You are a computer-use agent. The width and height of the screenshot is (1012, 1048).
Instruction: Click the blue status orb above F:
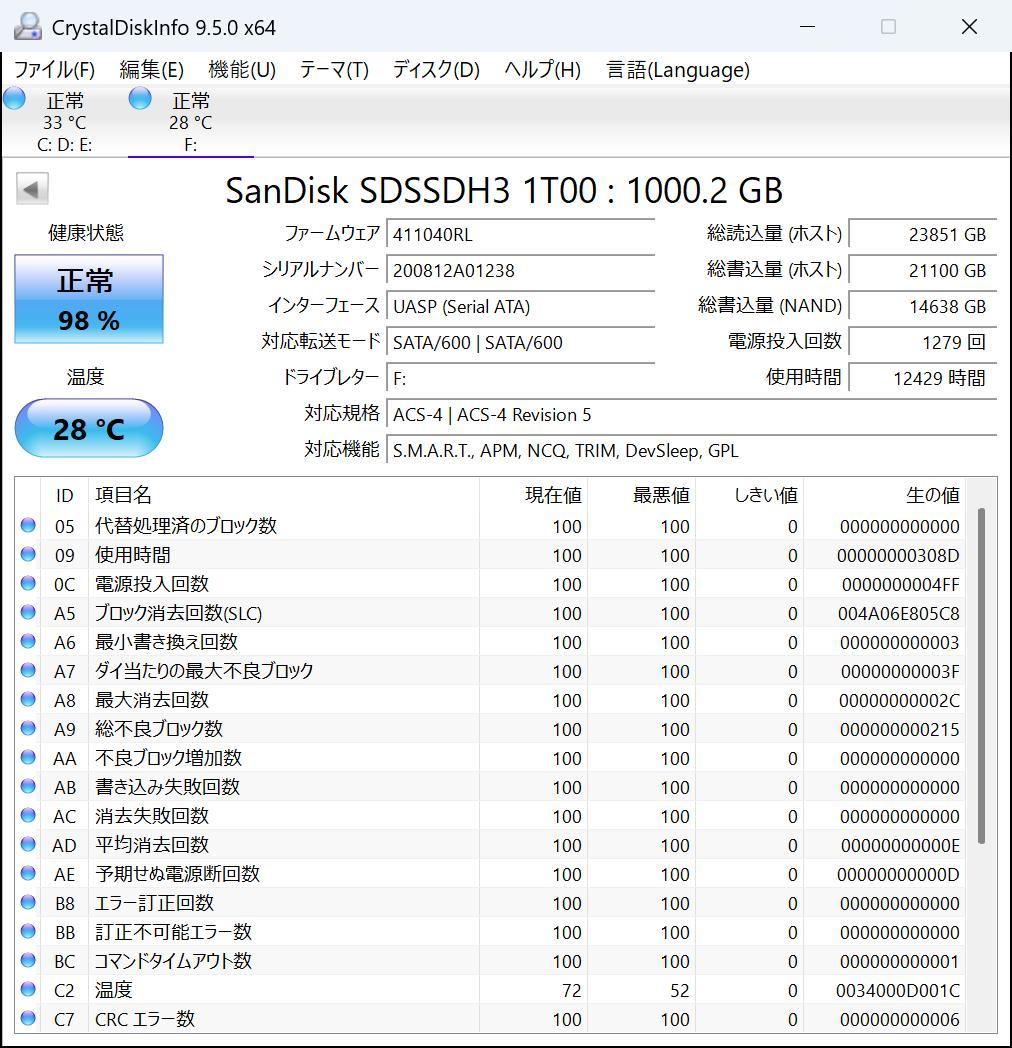[140, 98]
